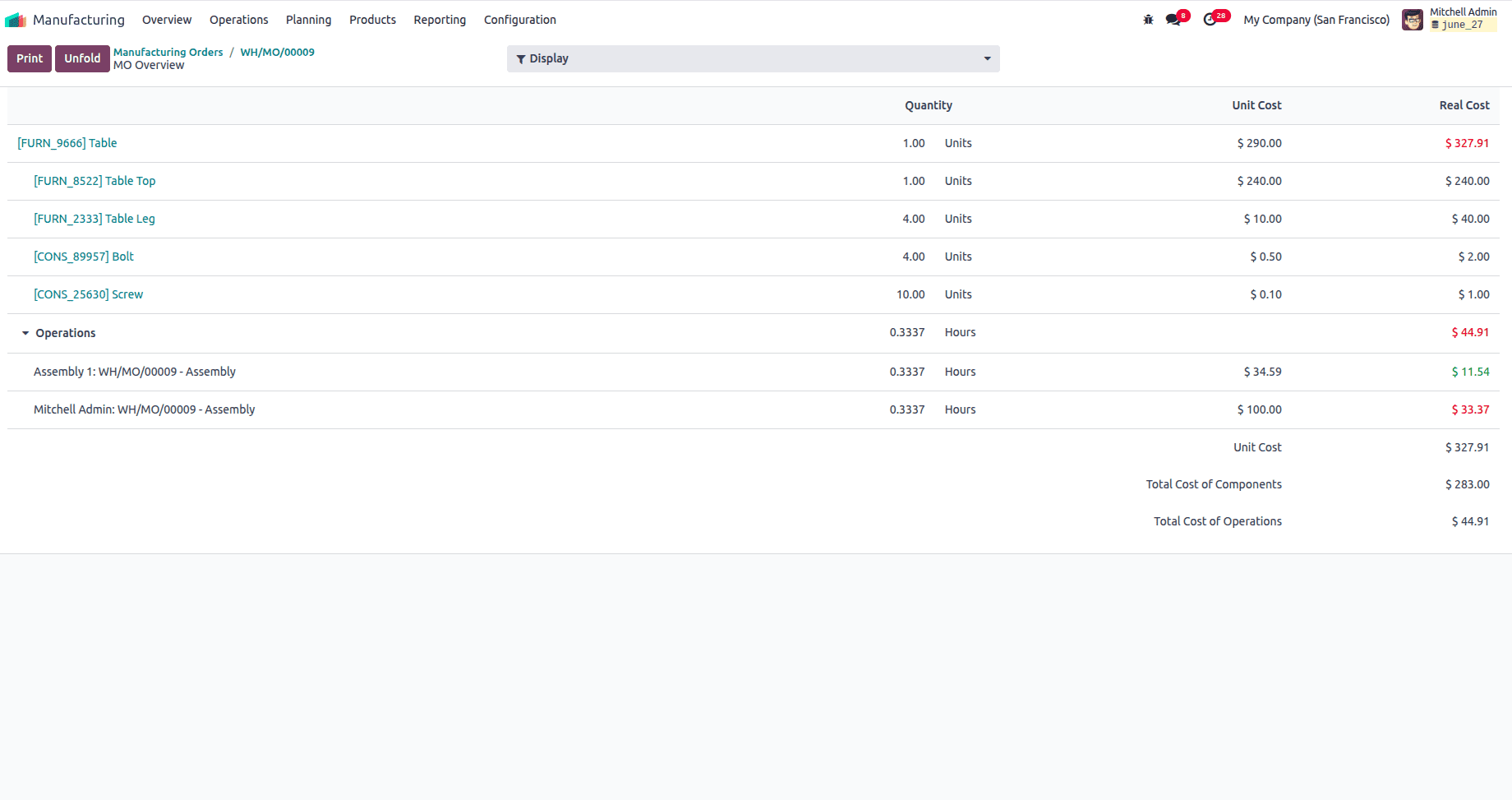This screenshot has width=1512, height=800.
Task: Open the WH/MO/00009 breadcrumb link
Action: (277, 52)
